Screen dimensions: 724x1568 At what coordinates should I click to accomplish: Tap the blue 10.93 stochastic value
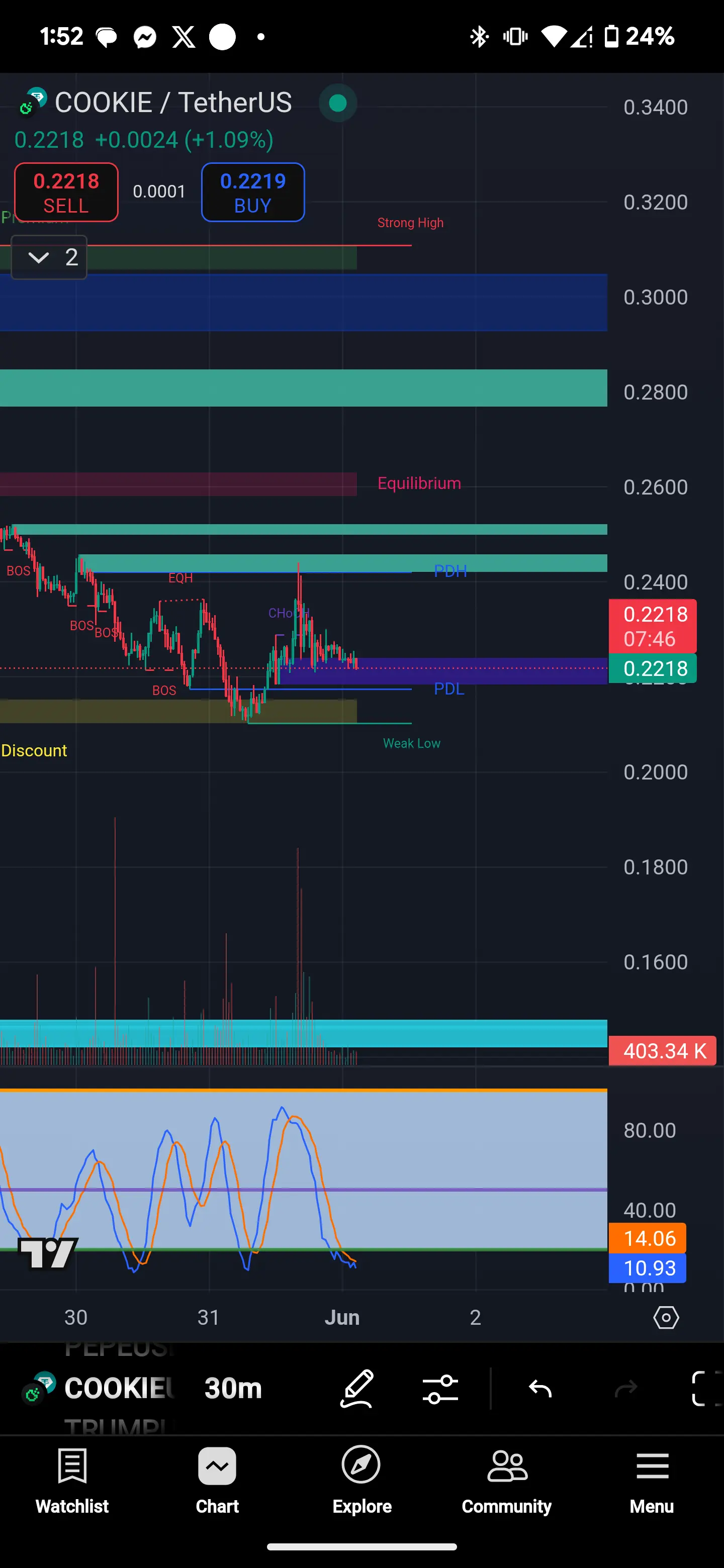[647, 1268]
